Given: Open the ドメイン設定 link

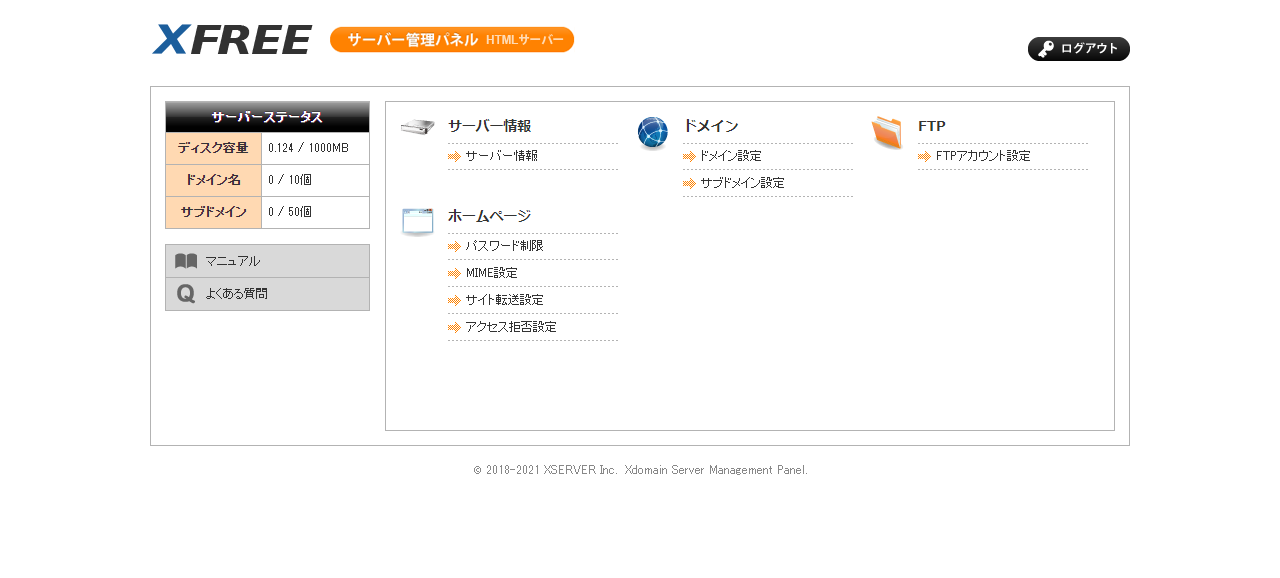Looking at the screenshot, I should coord(730,156).
